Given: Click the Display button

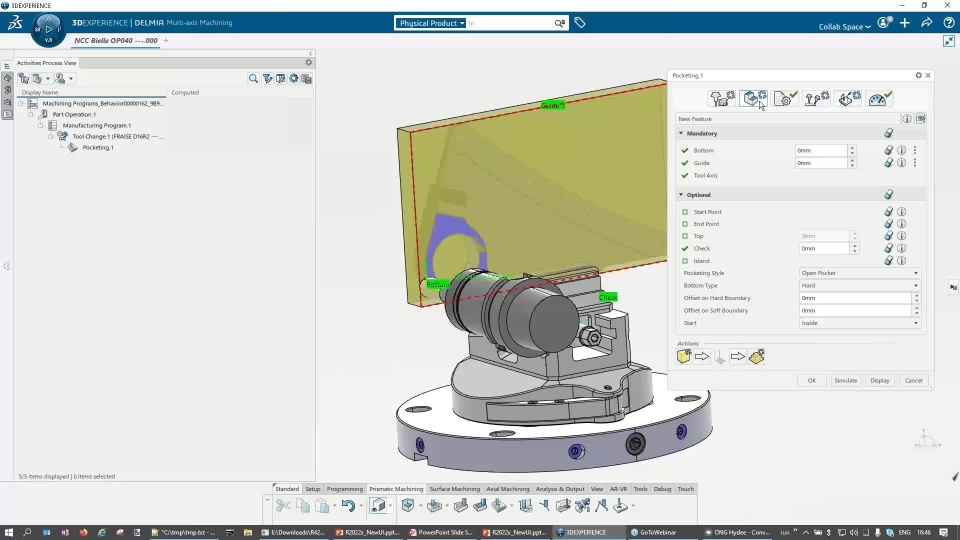Looking at the screenshot, I should pos(880,380).
